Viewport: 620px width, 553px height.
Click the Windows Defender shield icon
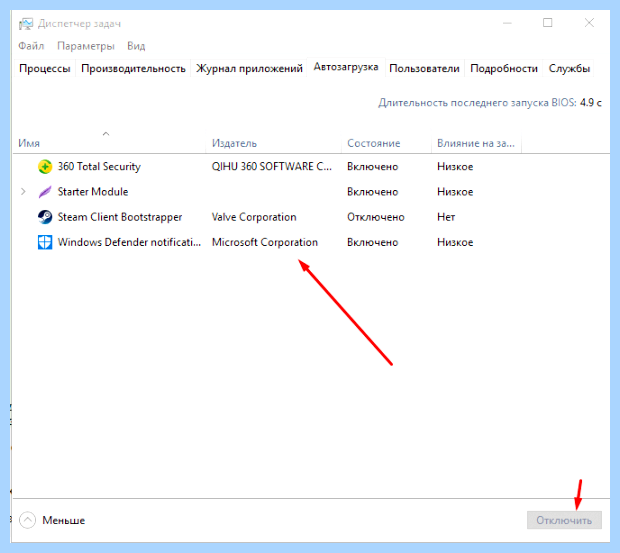[45, 242]
